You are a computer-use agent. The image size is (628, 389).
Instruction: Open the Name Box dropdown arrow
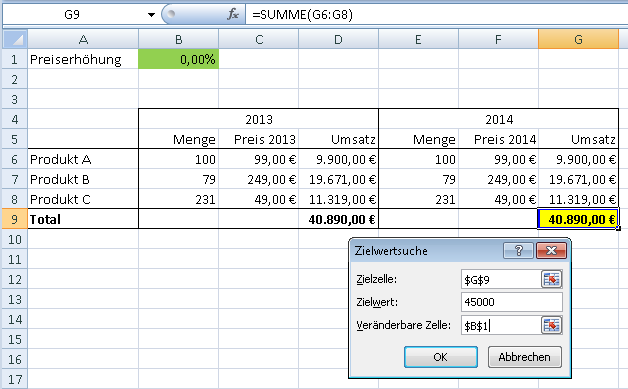(151, 15)
